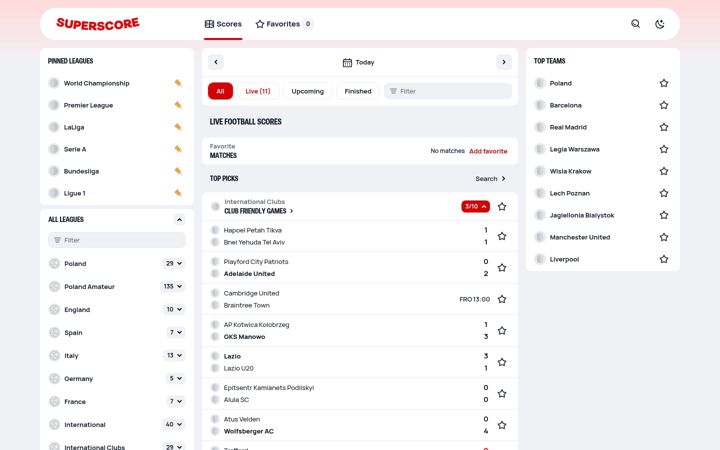Open Wolfsberger AC match row
Viewport: 720px width, 450px height.
coord(248,431)
